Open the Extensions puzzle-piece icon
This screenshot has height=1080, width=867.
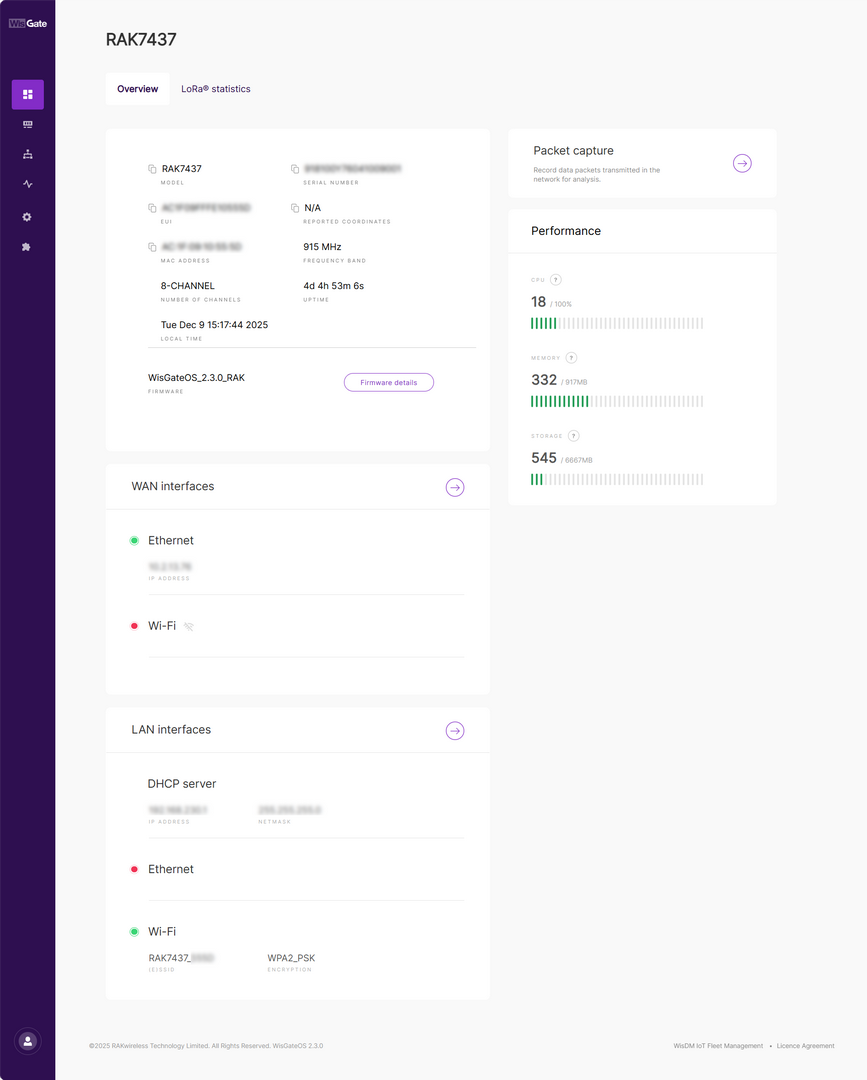28,247
